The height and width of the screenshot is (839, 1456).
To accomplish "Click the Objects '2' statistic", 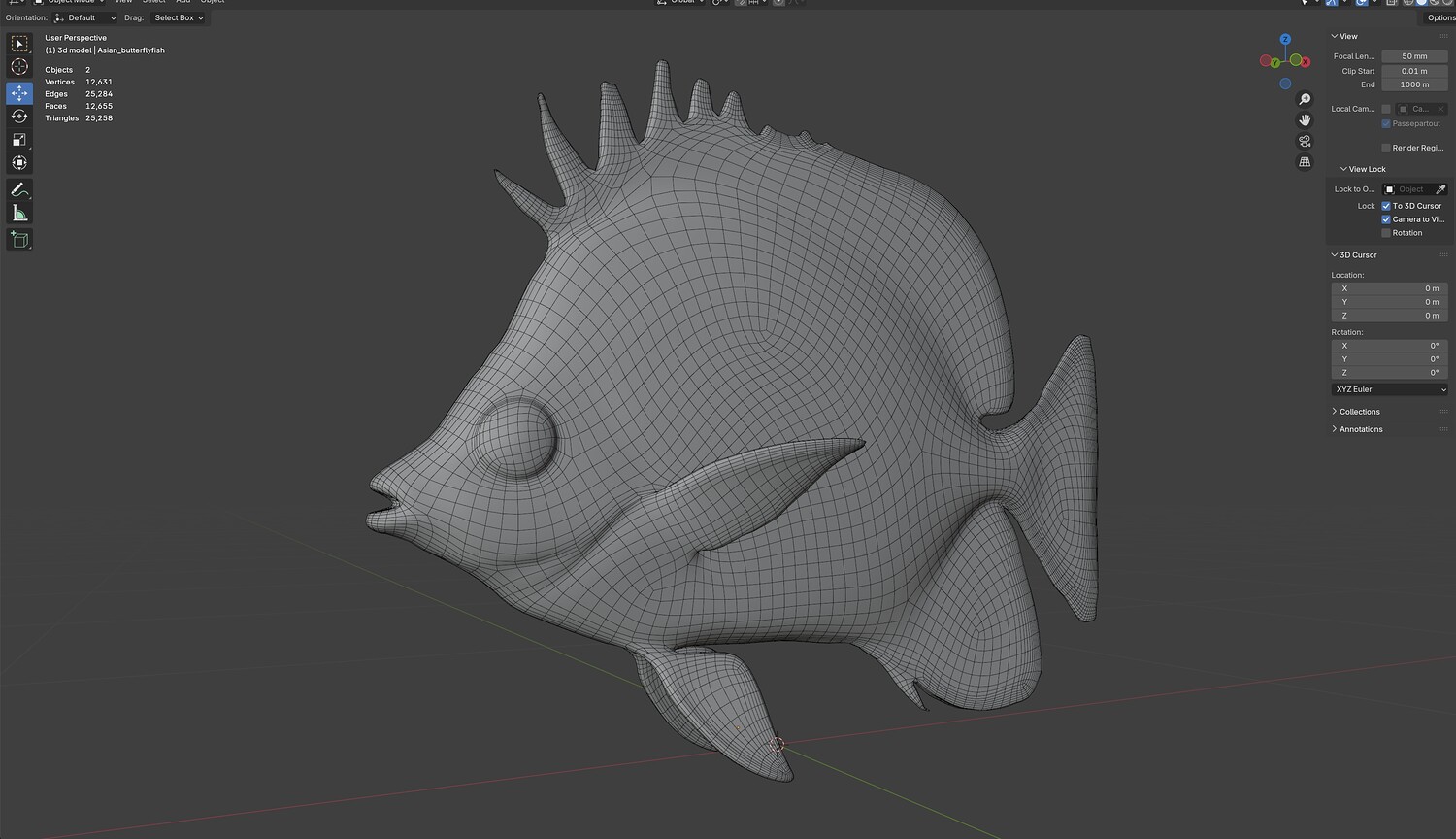I will 87,70.
